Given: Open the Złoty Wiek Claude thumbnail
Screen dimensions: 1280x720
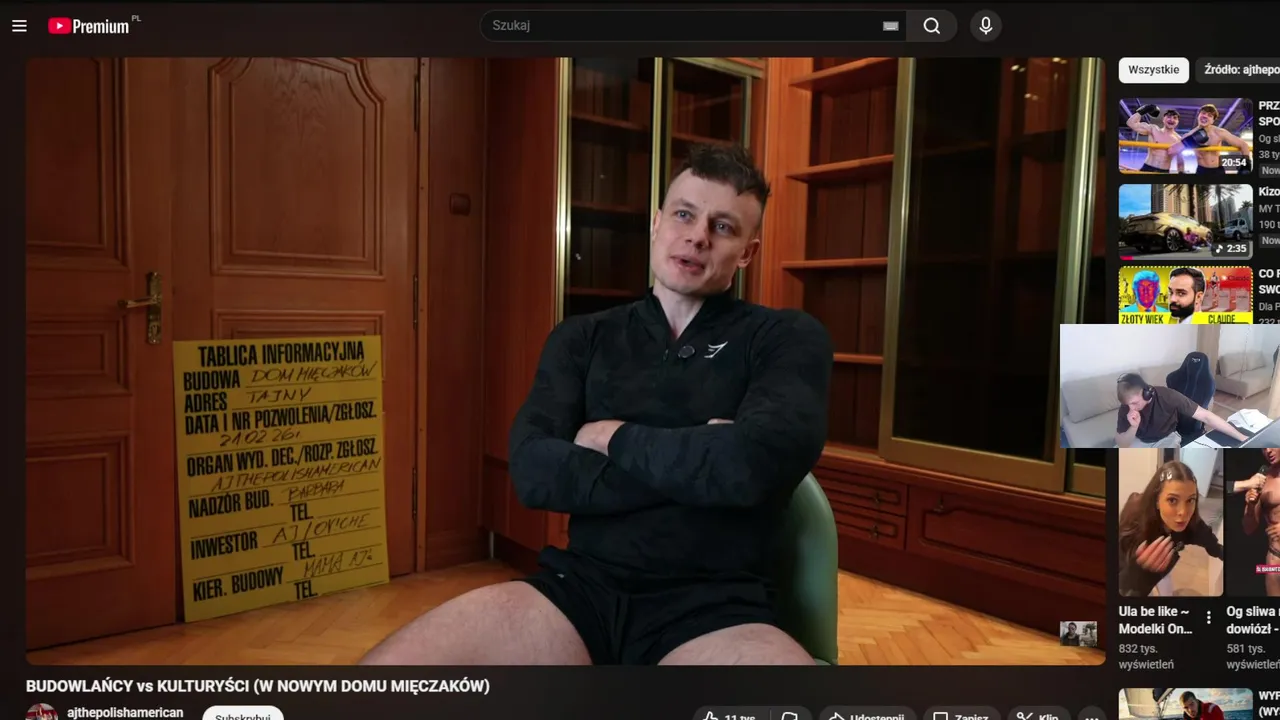Looking at the screenshot, I should coord(1186,295).
